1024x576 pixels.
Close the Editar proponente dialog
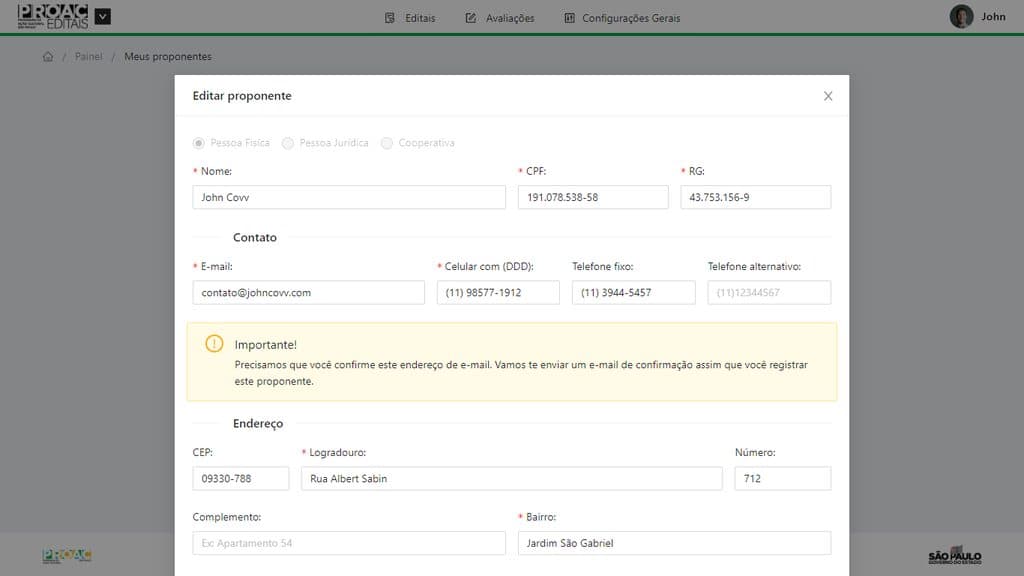pyautogui.click(x=827, y=96)
